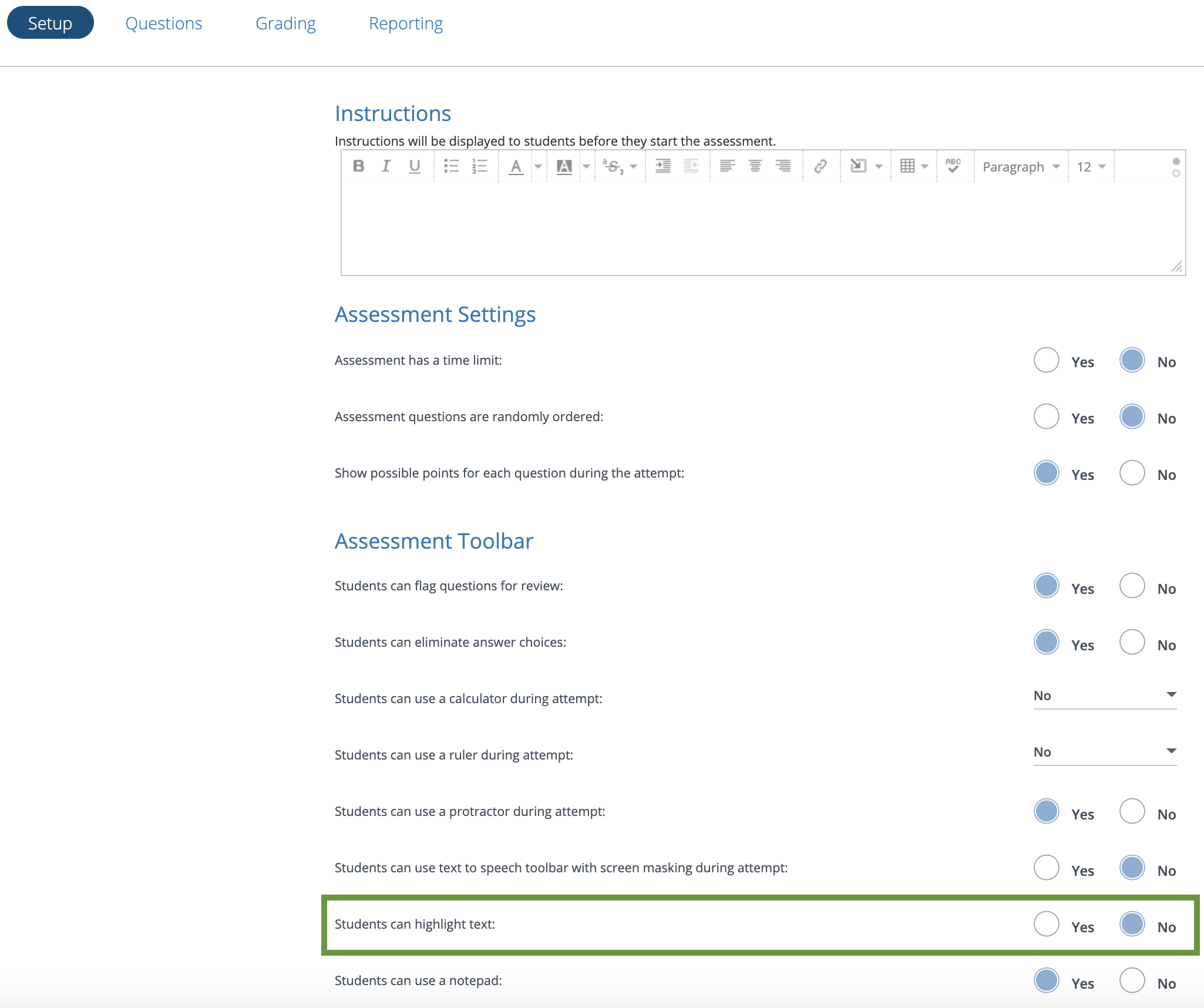Click the Setup button
Viewport: 1204px width, 1008px height.
pos(50,23)
